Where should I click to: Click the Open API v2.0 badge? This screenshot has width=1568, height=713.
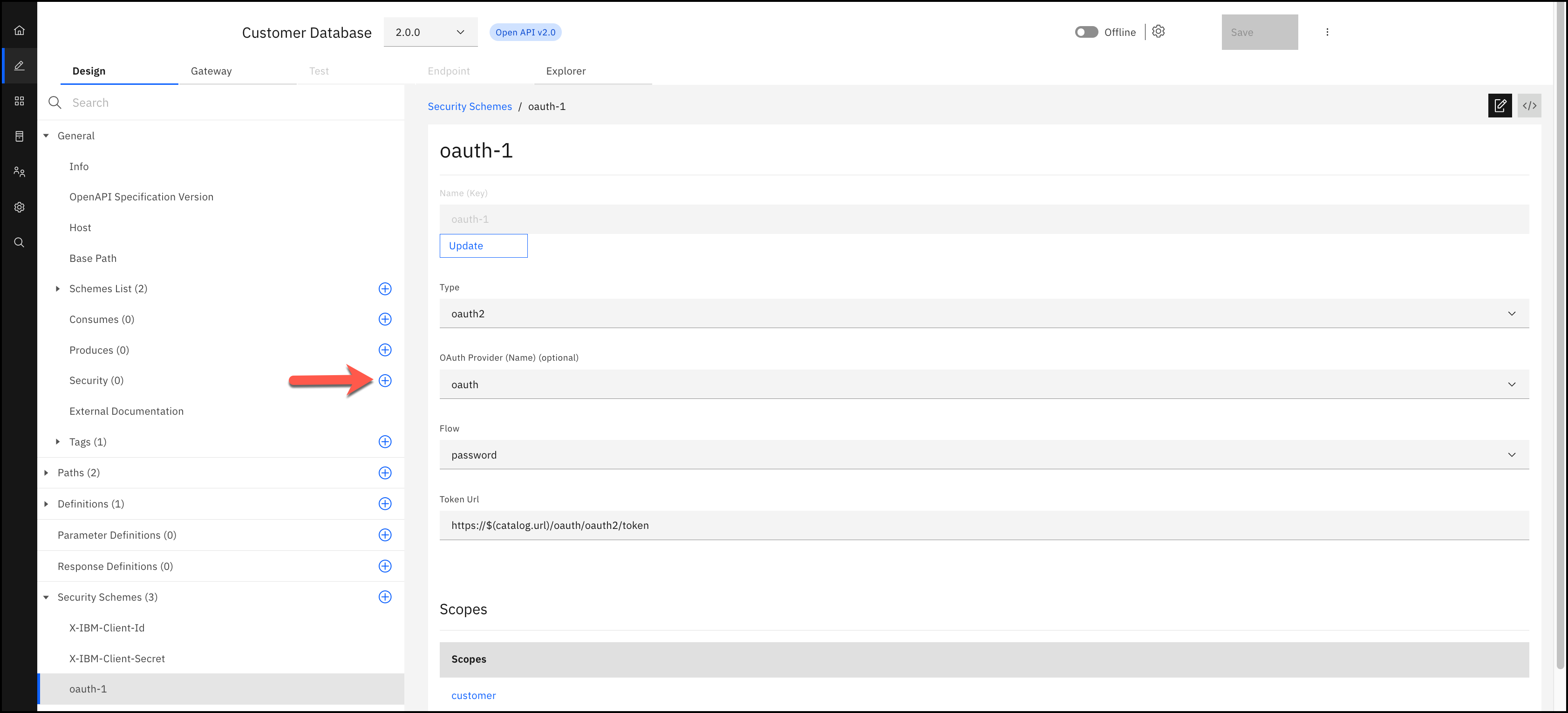tap(525, 32)
